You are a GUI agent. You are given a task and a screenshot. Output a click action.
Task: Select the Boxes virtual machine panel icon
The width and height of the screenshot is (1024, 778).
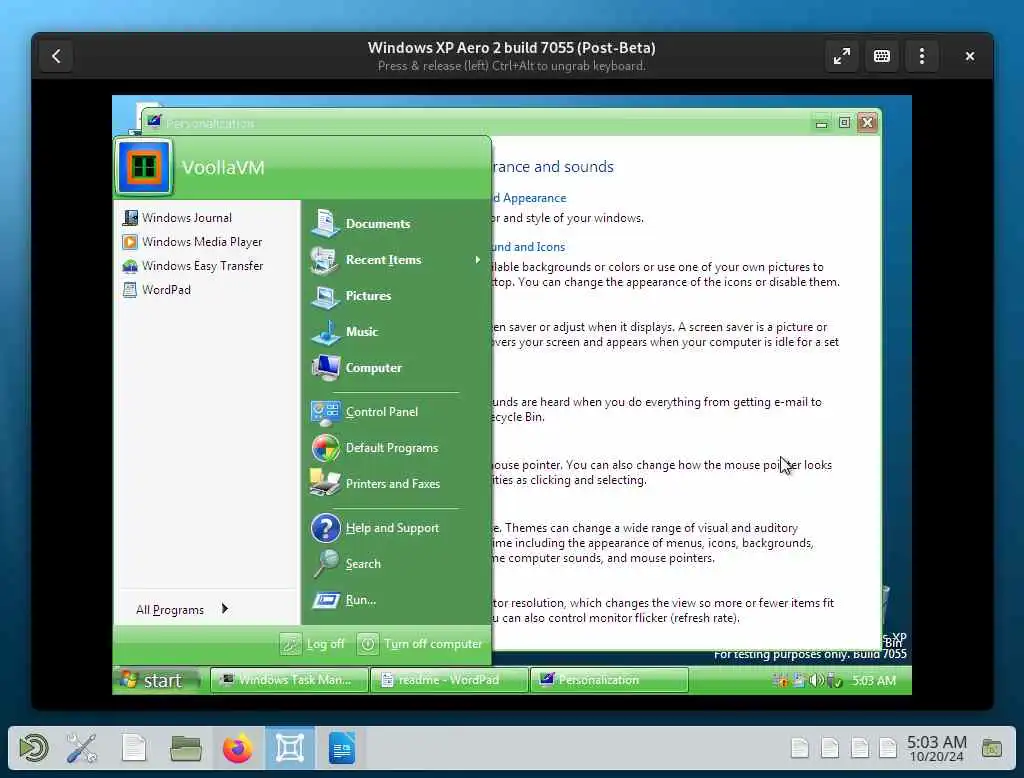290,748
